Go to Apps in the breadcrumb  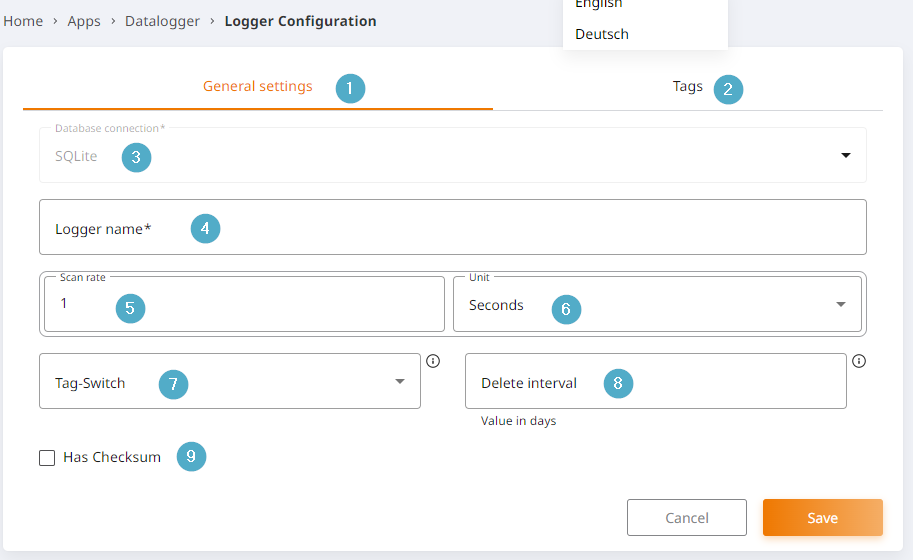coord(84,22)
